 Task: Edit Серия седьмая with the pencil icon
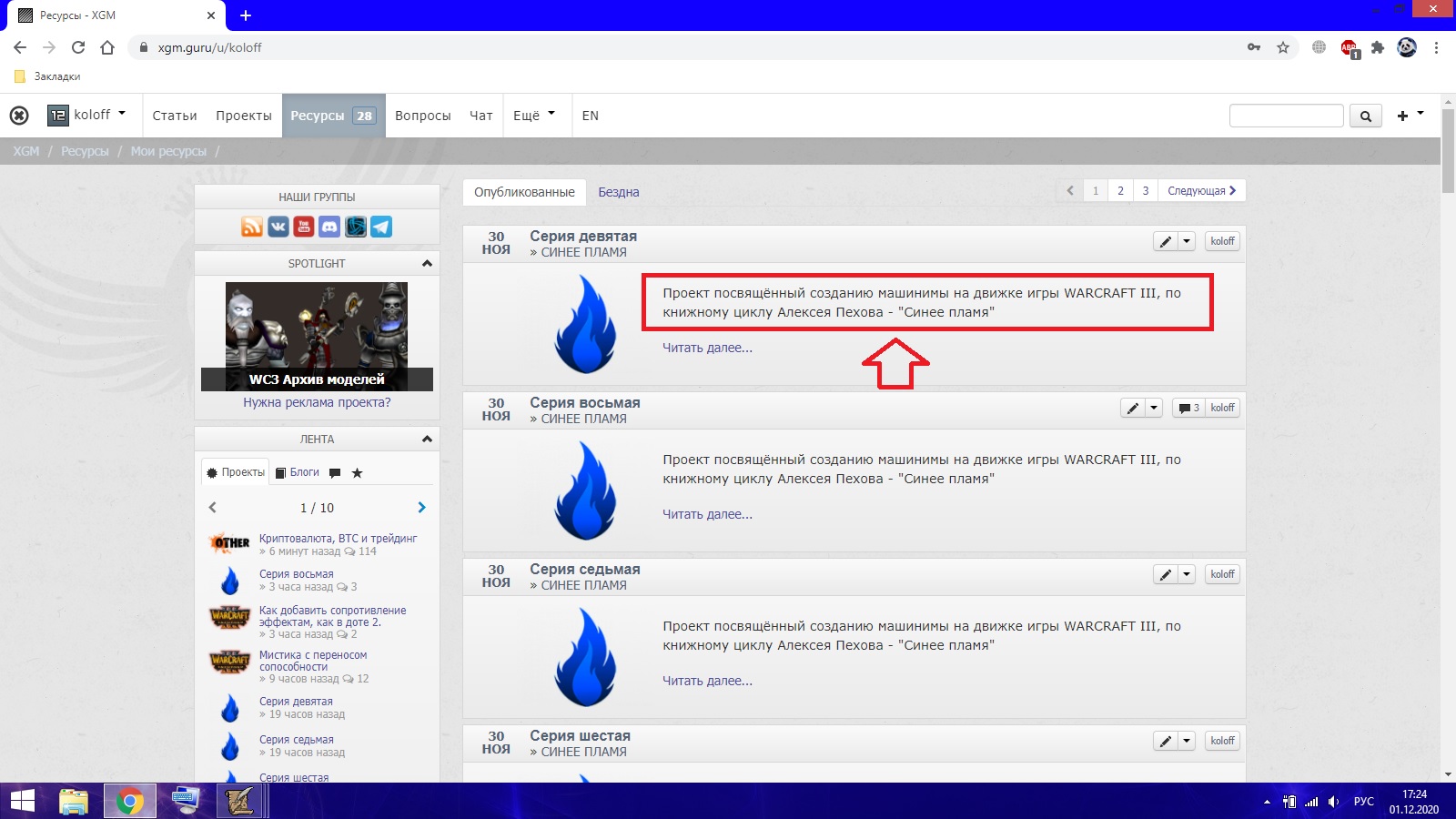pos(1166,574)
